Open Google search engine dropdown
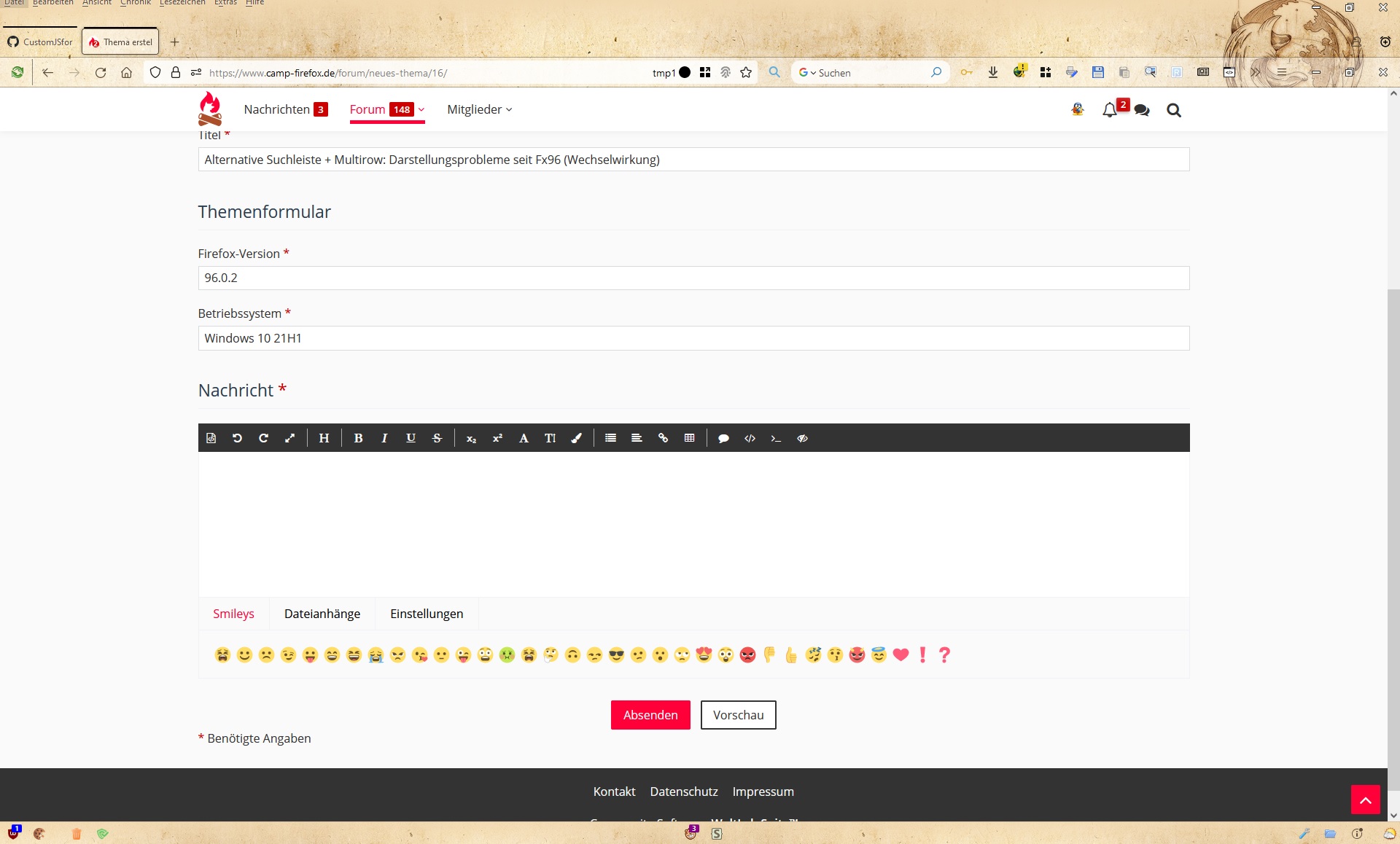 coord(806,73)
